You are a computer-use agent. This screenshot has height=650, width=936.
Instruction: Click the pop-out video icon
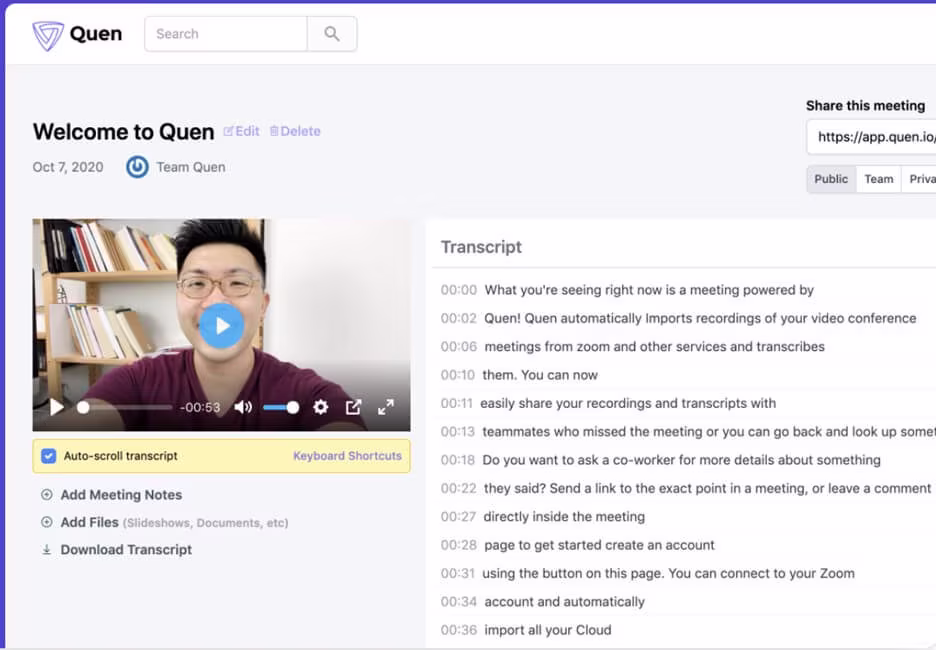point(353,407)
